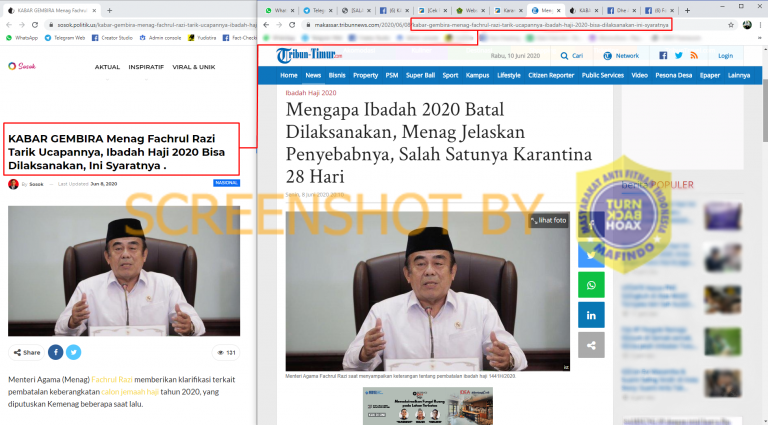Open the Kampus menu on Tribun

tap(478, 75)
